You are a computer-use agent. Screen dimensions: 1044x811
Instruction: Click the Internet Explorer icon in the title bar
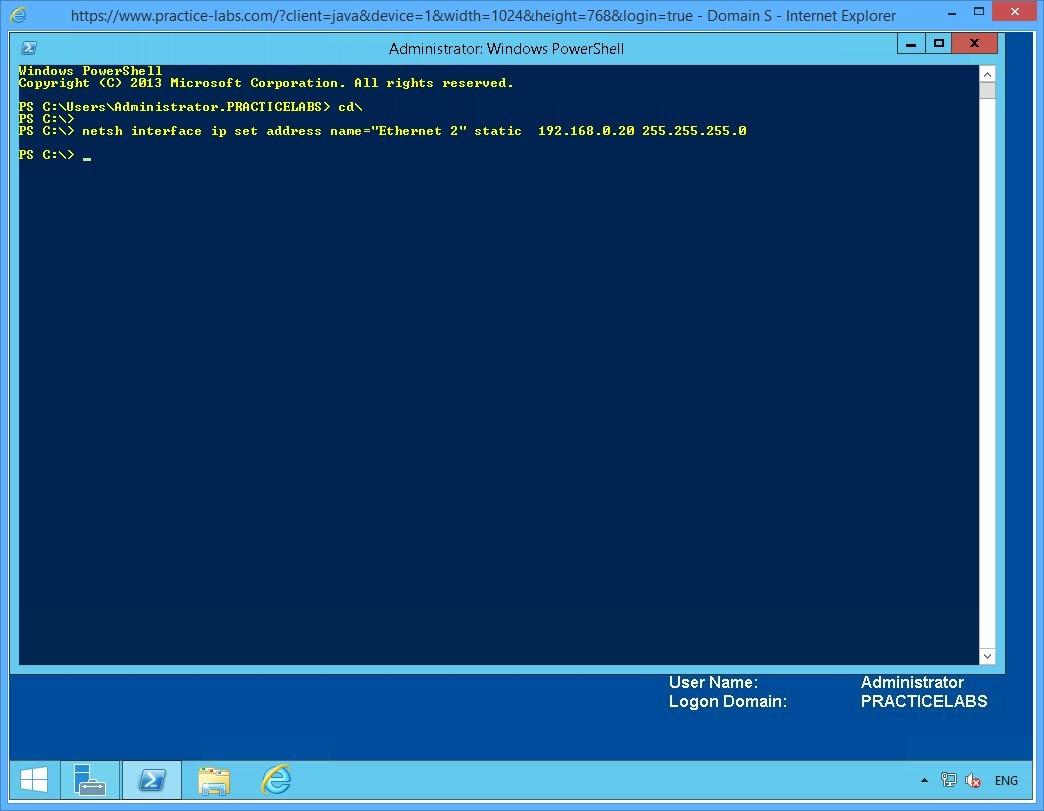(x=15, y=15)
